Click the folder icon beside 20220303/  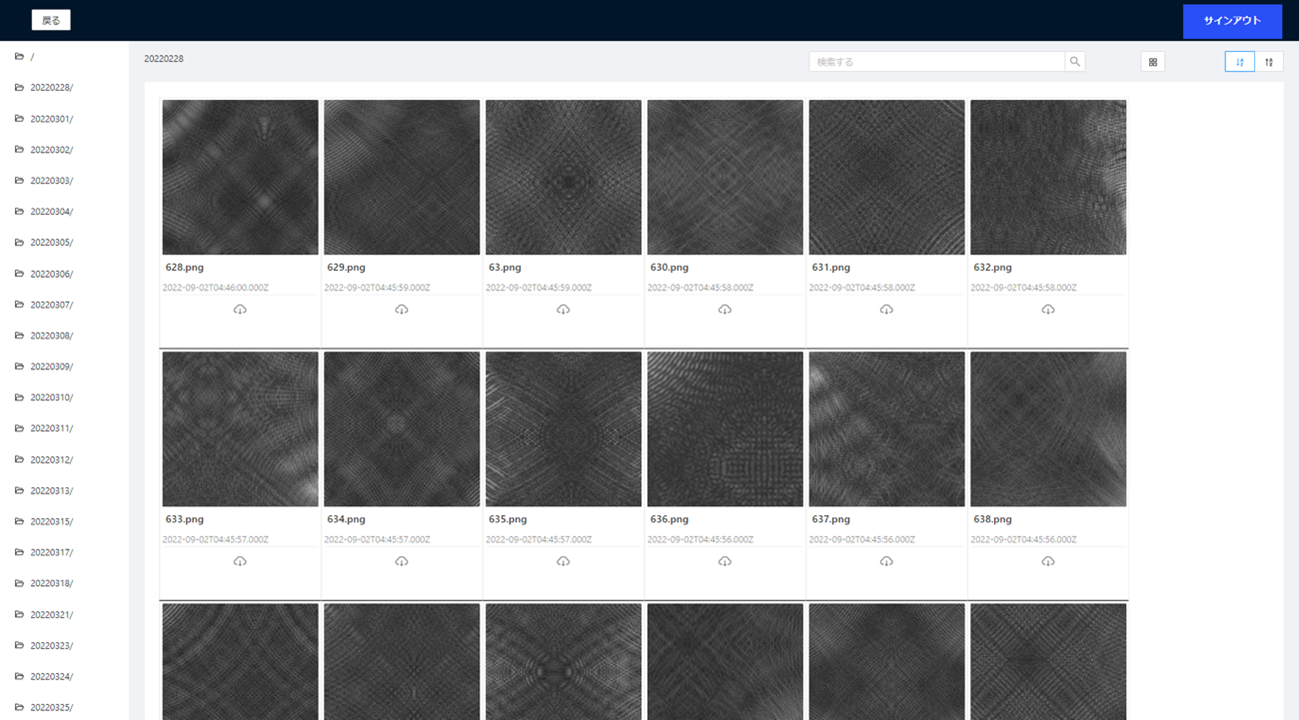coord(19,181)
